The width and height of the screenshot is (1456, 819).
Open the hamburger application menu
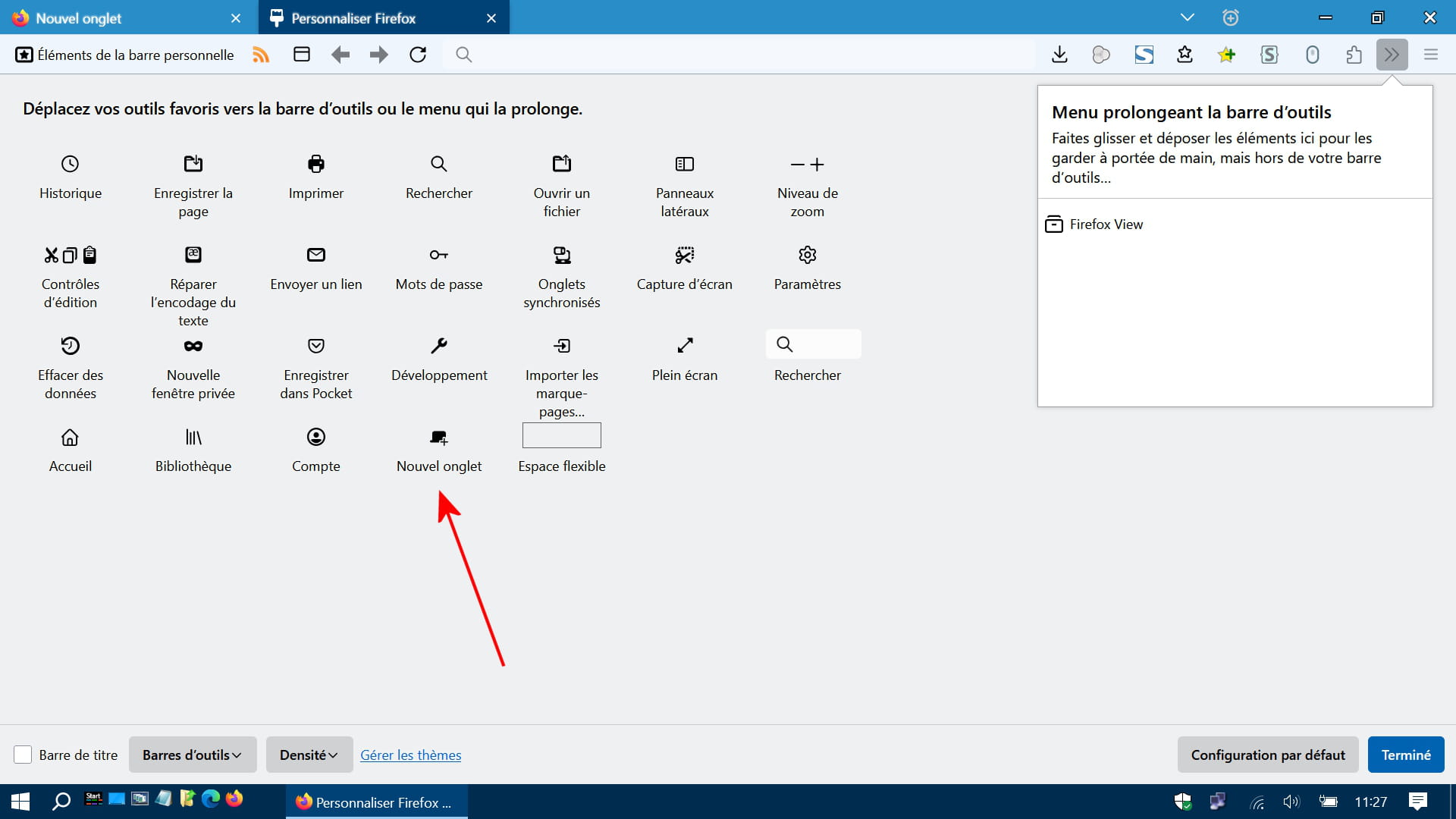[x=1431, y=55]
